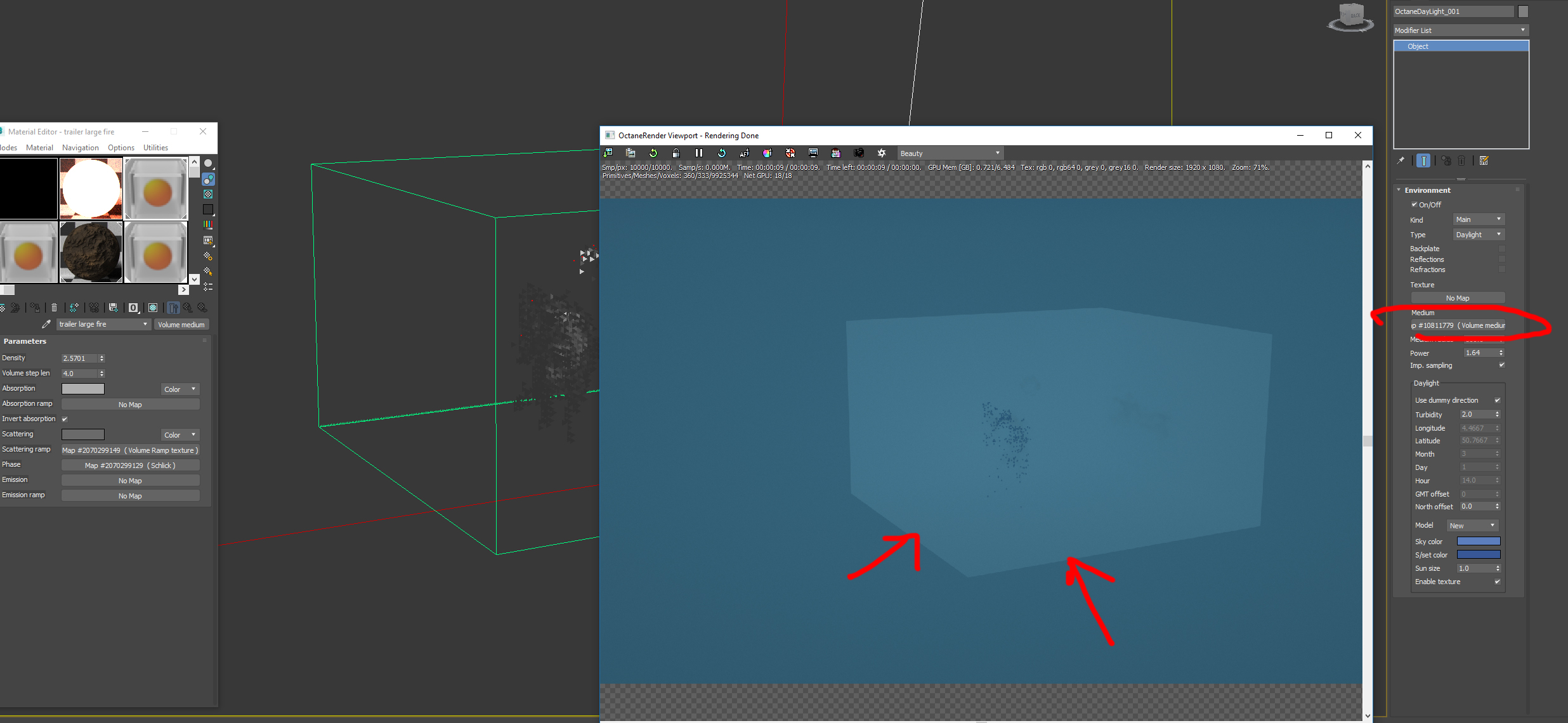
Task: Click the camera snapshot icon in Octane toolbar
Action: coord(859,153)
